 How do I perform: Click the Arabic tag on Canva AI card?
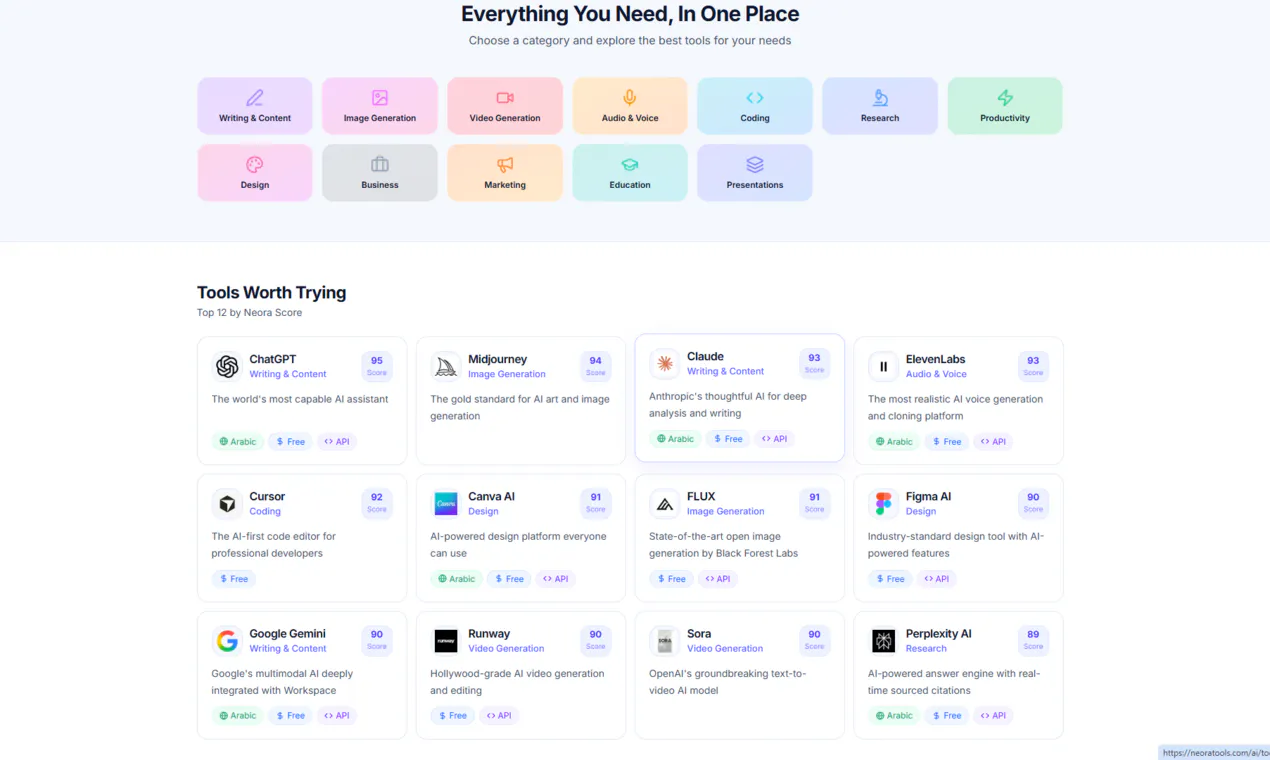coord(457,578)
